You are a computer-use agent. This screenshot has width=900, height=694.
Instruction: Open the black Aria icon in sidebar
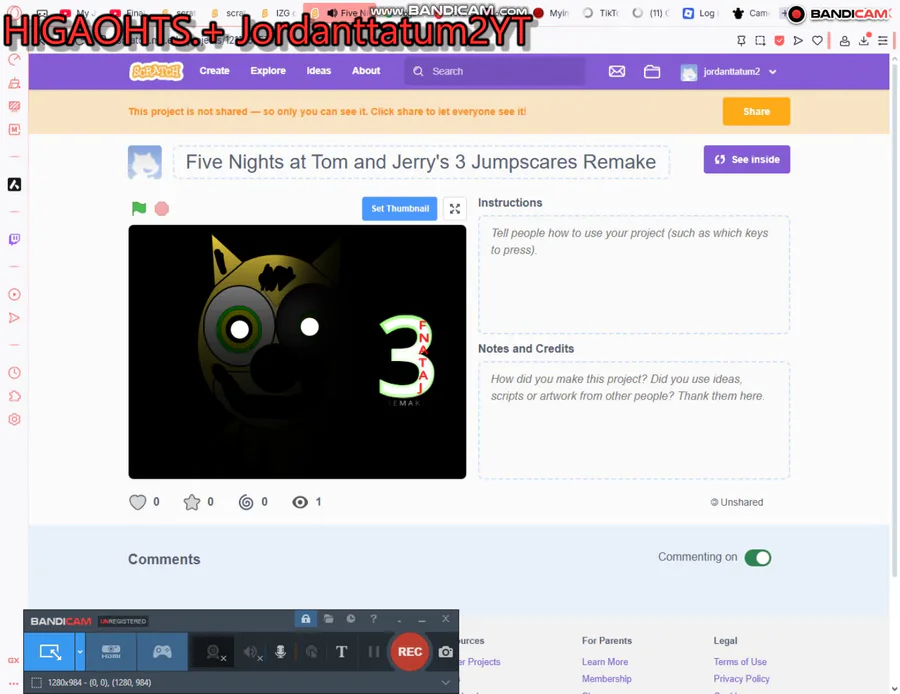pos(14,184)
